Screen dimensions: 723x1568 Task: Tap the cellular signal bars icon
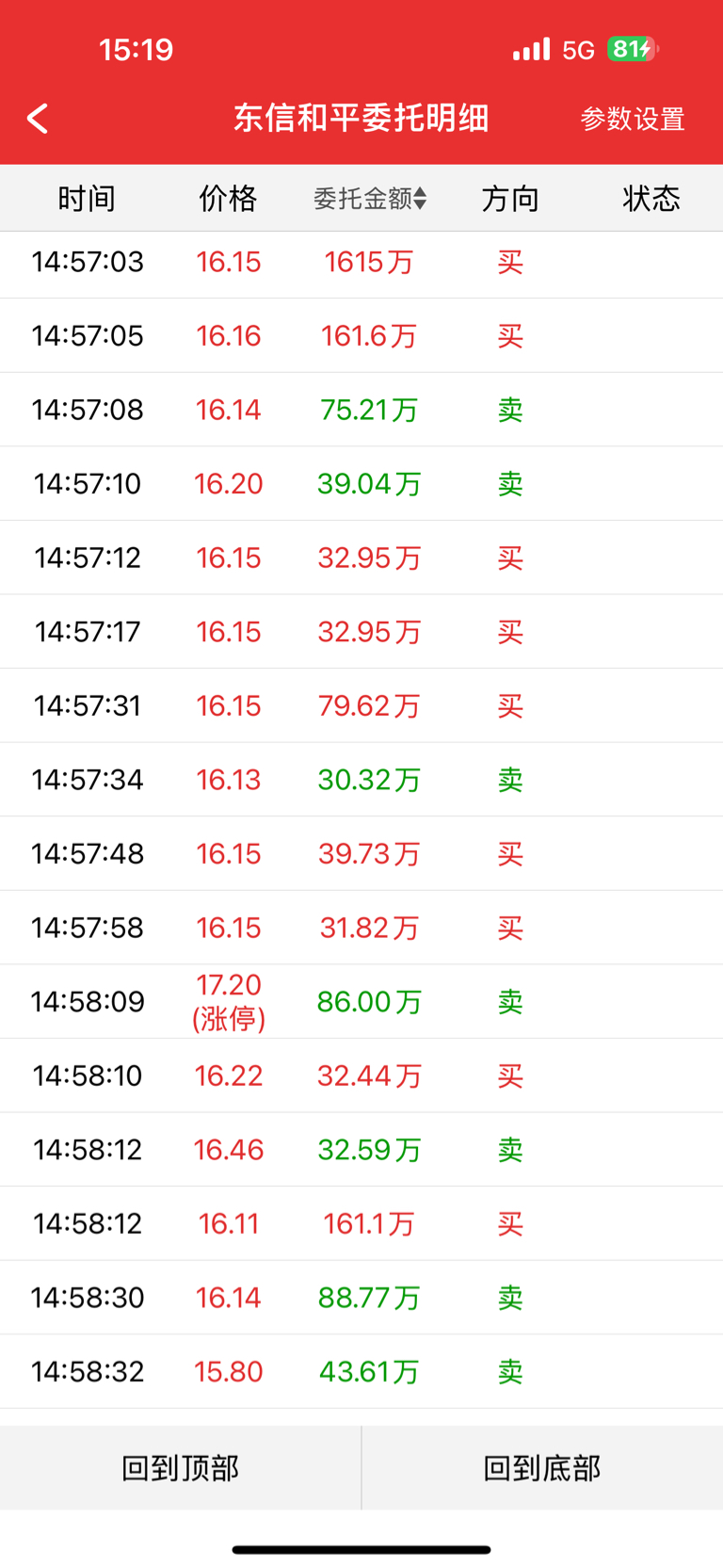(x=531, y=49)
